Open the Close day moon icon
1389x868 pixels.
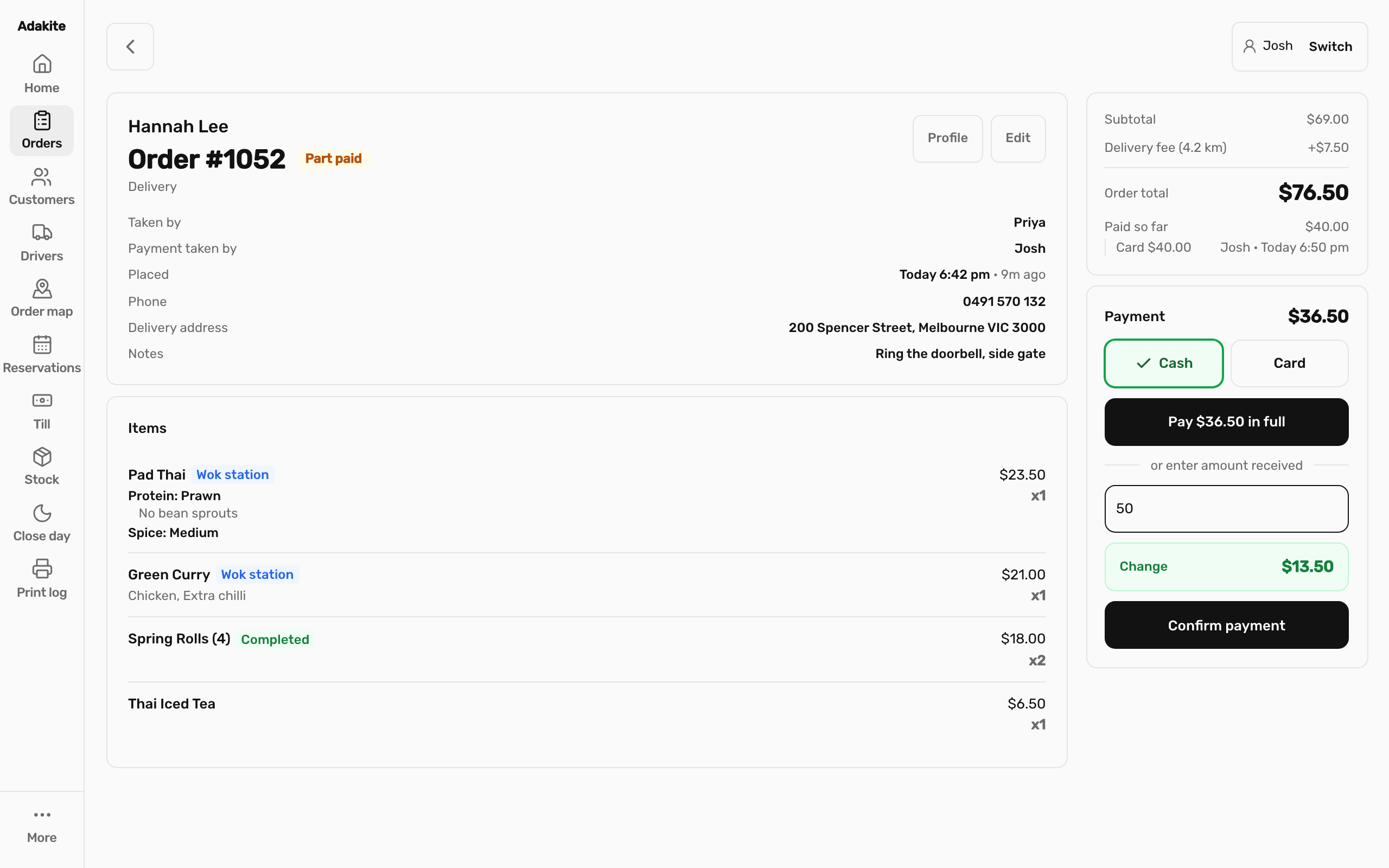[x=42, y=513]
